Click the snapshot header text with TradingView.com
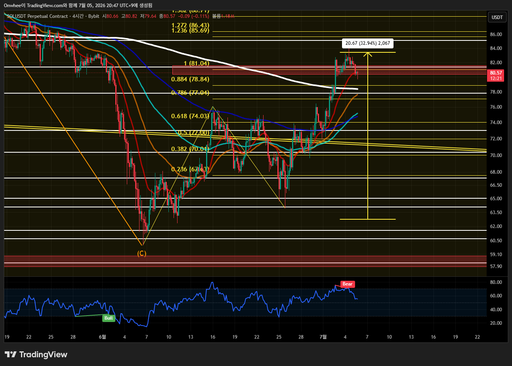The width and height of the screenshot is (512, 366). pos(79,5)
